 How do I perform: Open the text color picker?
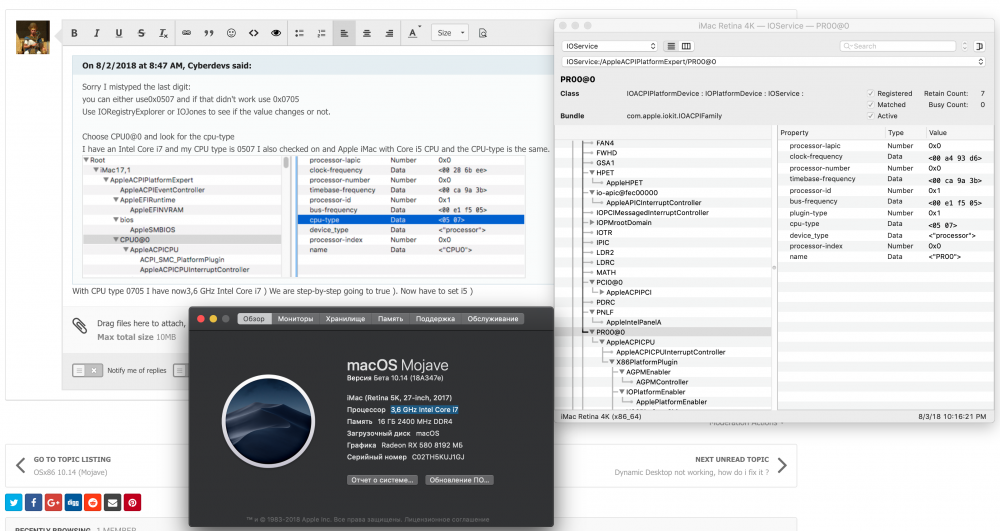coord(413,33)
